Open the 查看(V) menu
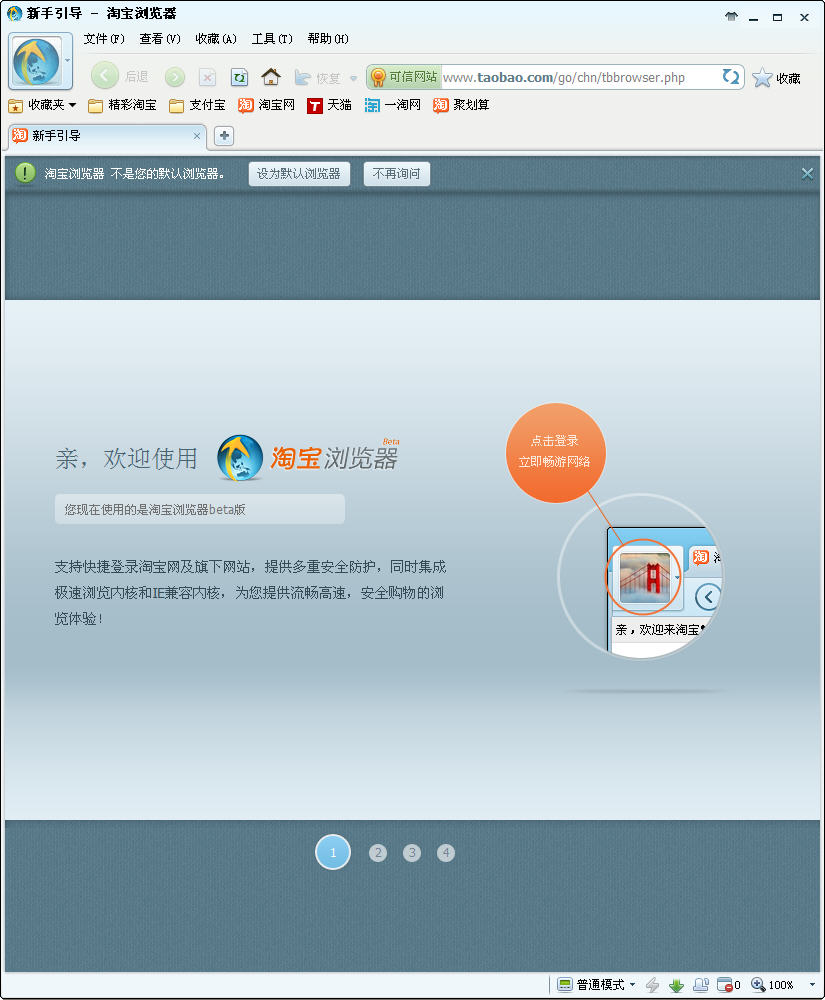825x1000 pixels. [160, 39]
